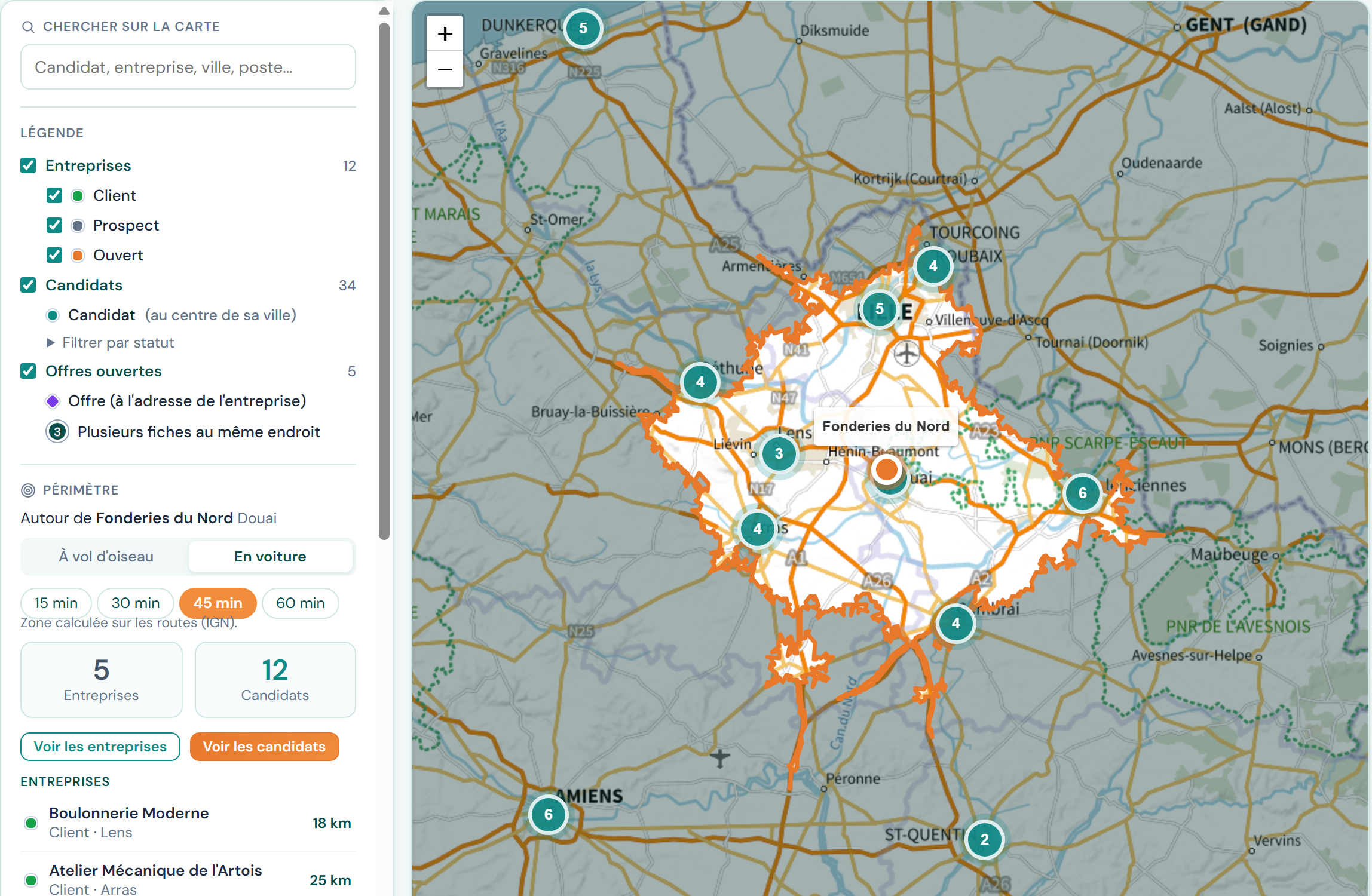Choose the 30 min travel time

click(x=136, y=603)
